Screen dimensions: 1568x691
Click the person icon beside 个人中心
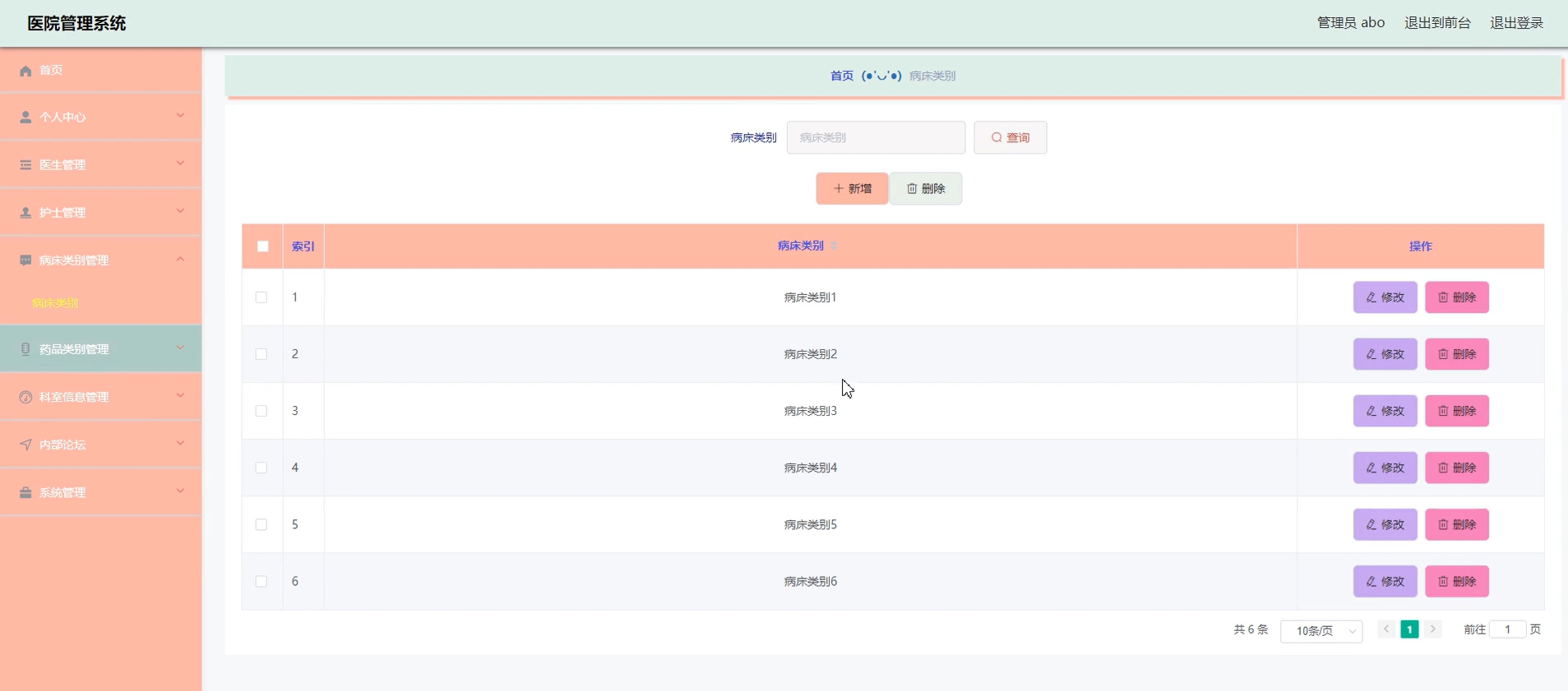(x=25, y=117)
